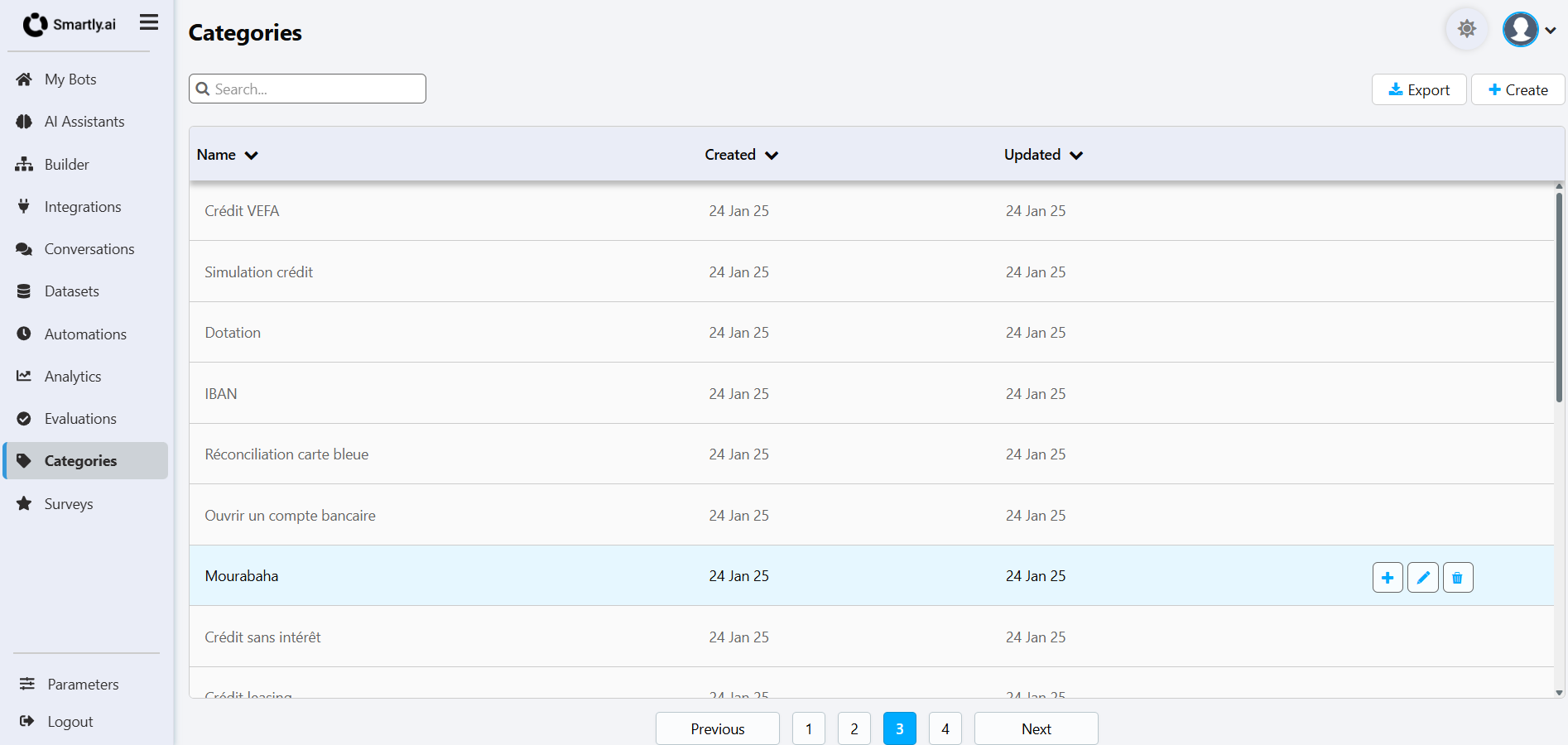Sort by Created column arrow

pyautogui.click(x=772, y=156)
